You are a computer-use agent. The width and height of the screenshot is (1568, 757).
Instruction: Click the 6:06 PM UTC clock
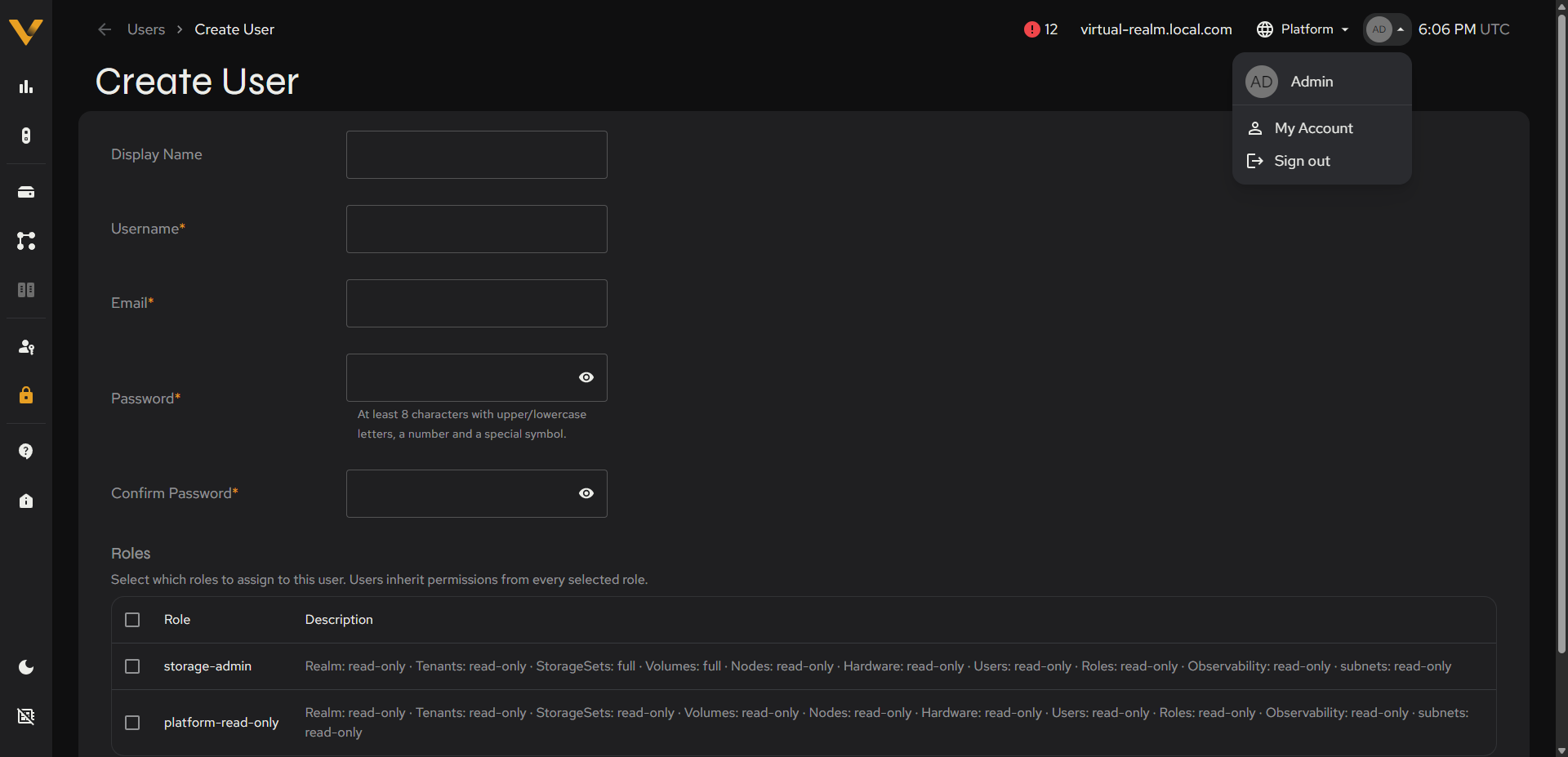[1463, 29]
